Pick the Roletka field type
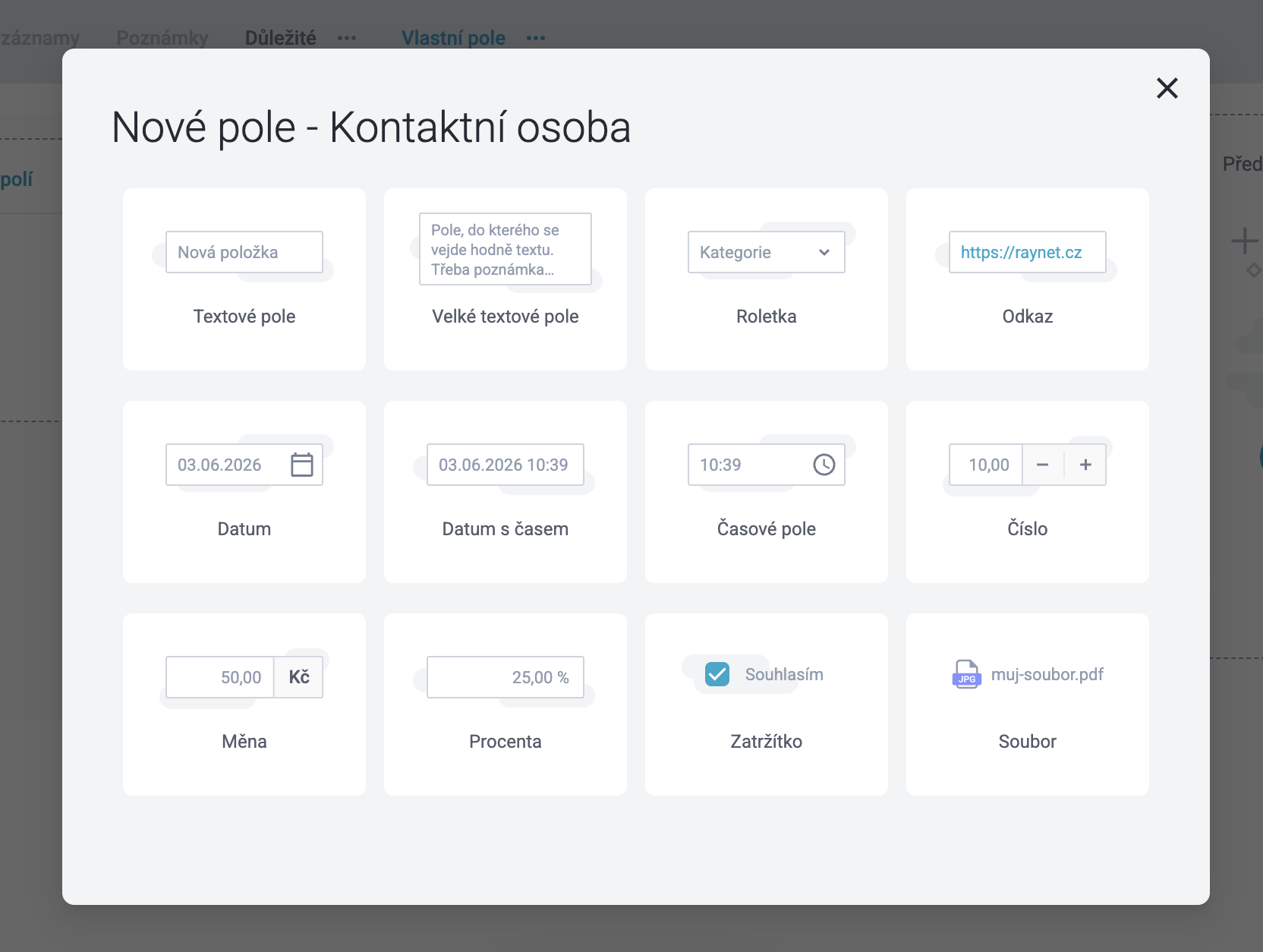The height and width of the screenshot is (952, 1263). click(x=767, y=279)
